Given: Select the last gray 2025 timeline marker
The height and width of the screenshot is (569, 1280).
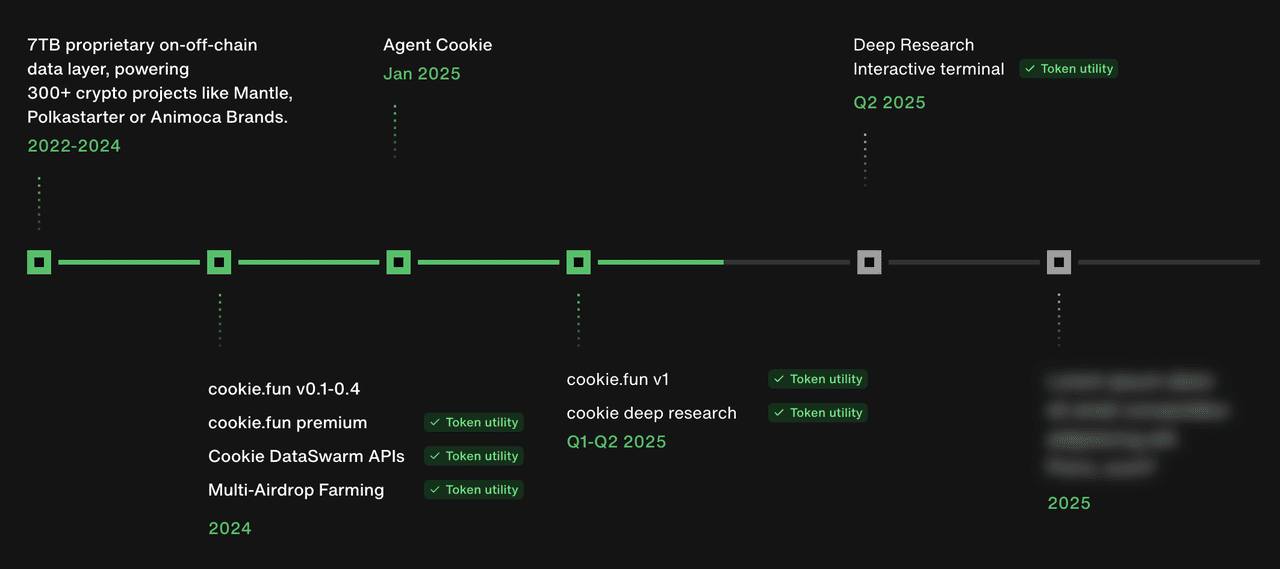Looking at the screenshot, I should [1059, 262].
